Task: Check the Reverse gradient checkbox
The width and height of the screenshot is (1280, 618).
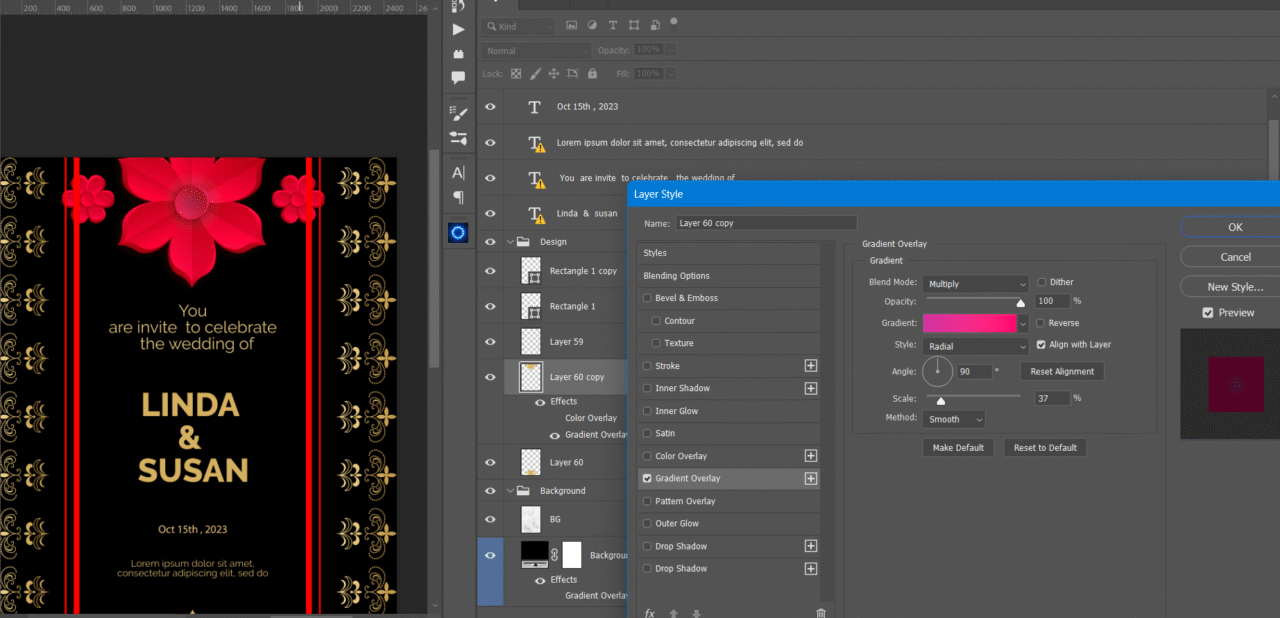Action: coord(1042,323)
